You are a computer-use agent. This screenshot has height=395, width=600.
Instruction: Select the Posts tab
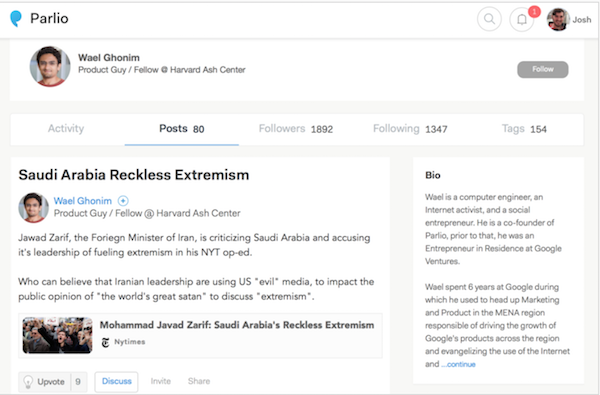pyautogui.click(x=182, y=129)
